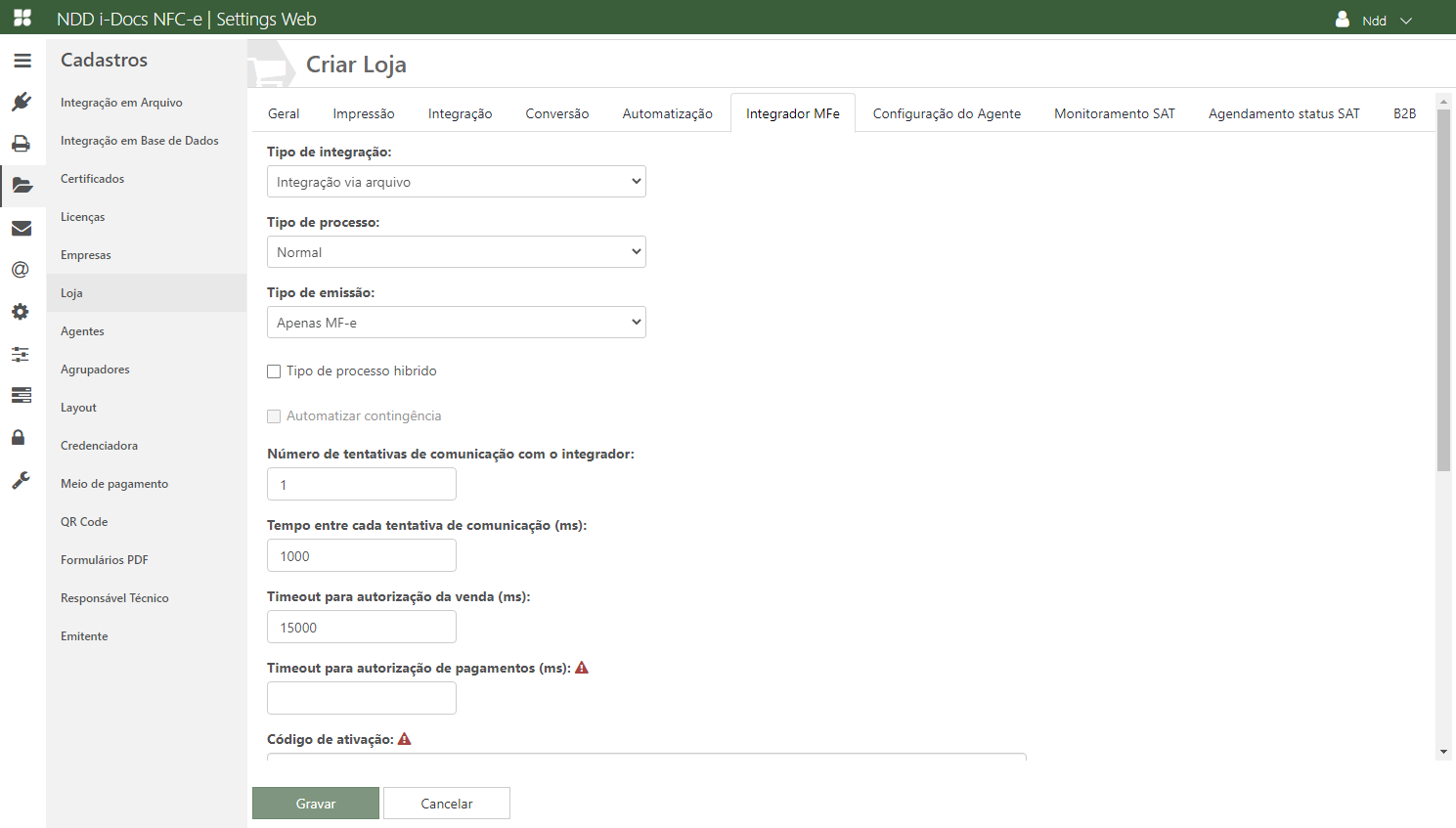Click the vertical scrollbar down arrow
1456x828 pixels.
[x=1443, y=752]
